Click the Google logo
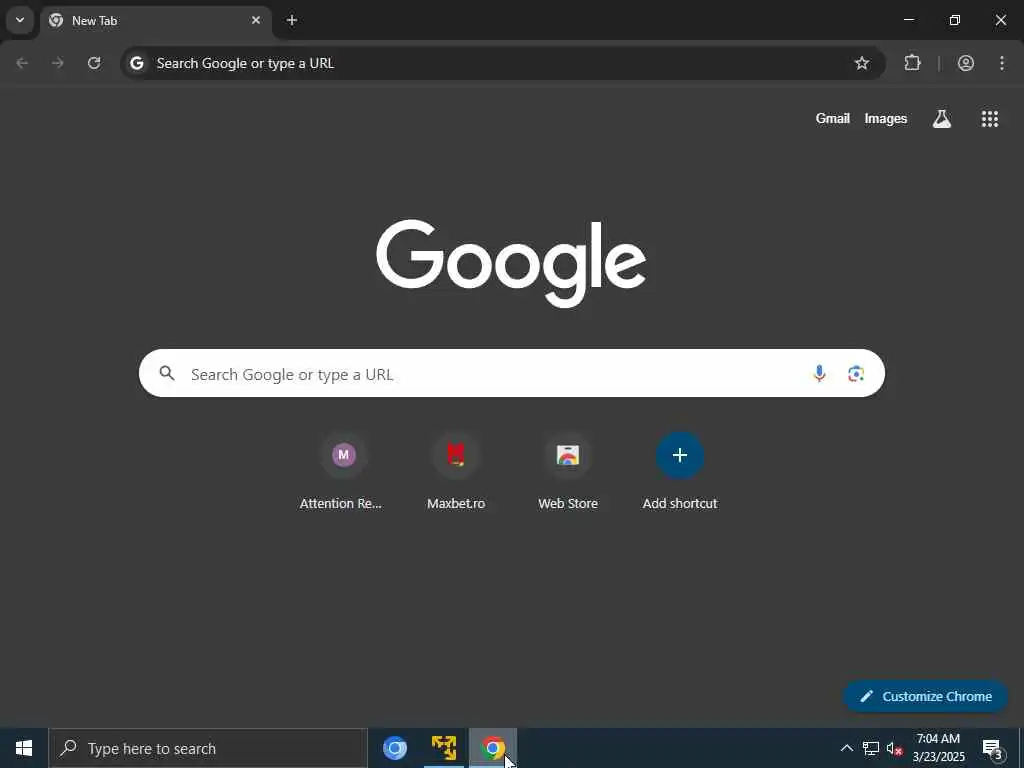The image size is (1024, 768). (x=511, y=263)
